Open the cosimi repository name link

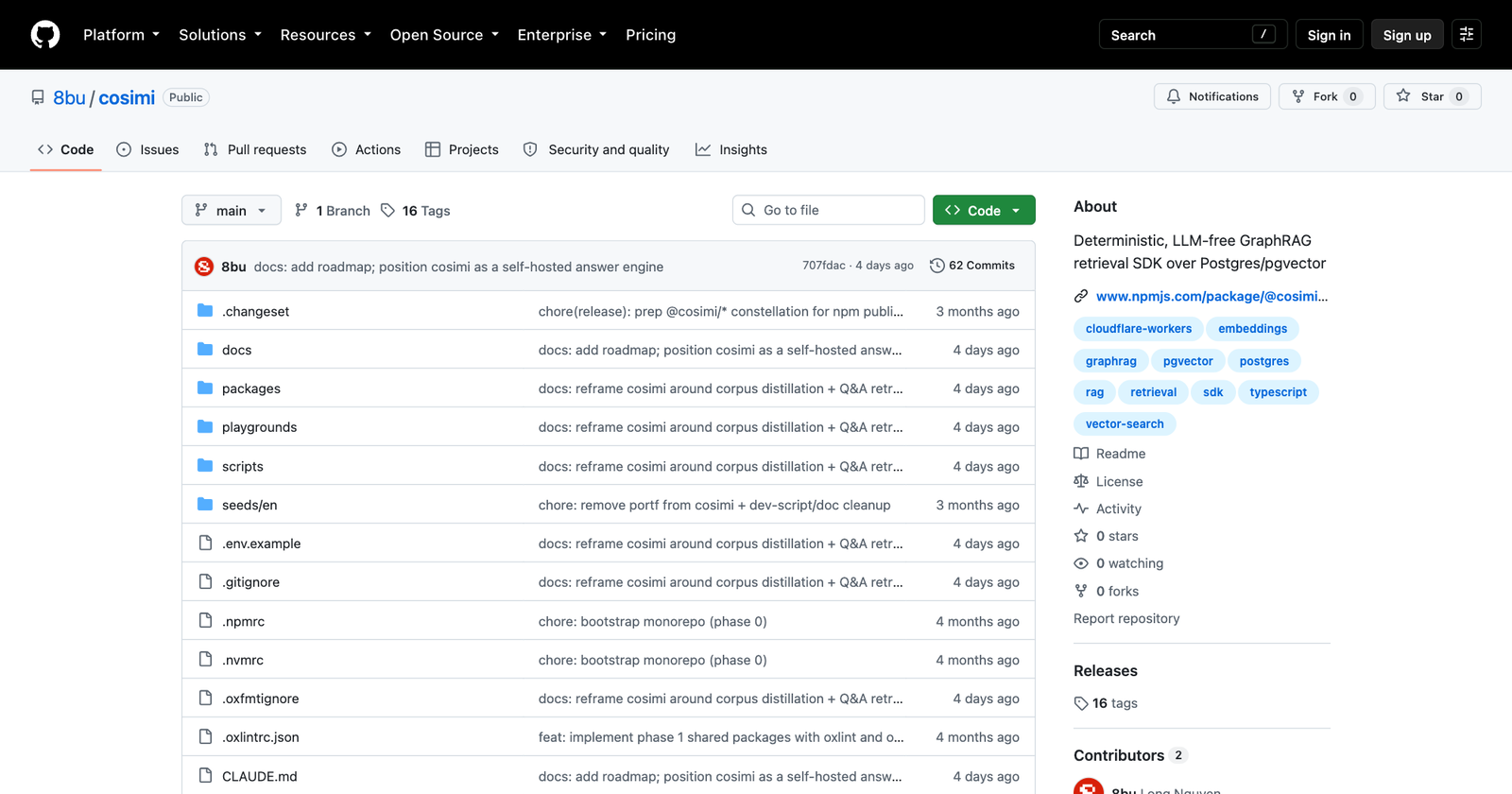click(127, 97)
